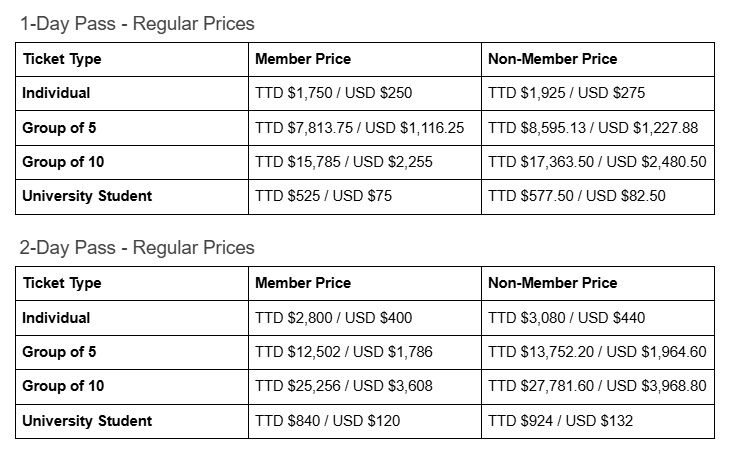
Task: Click TTD $17,363.50 non-member price cell
Action: (x=598, y=163)
